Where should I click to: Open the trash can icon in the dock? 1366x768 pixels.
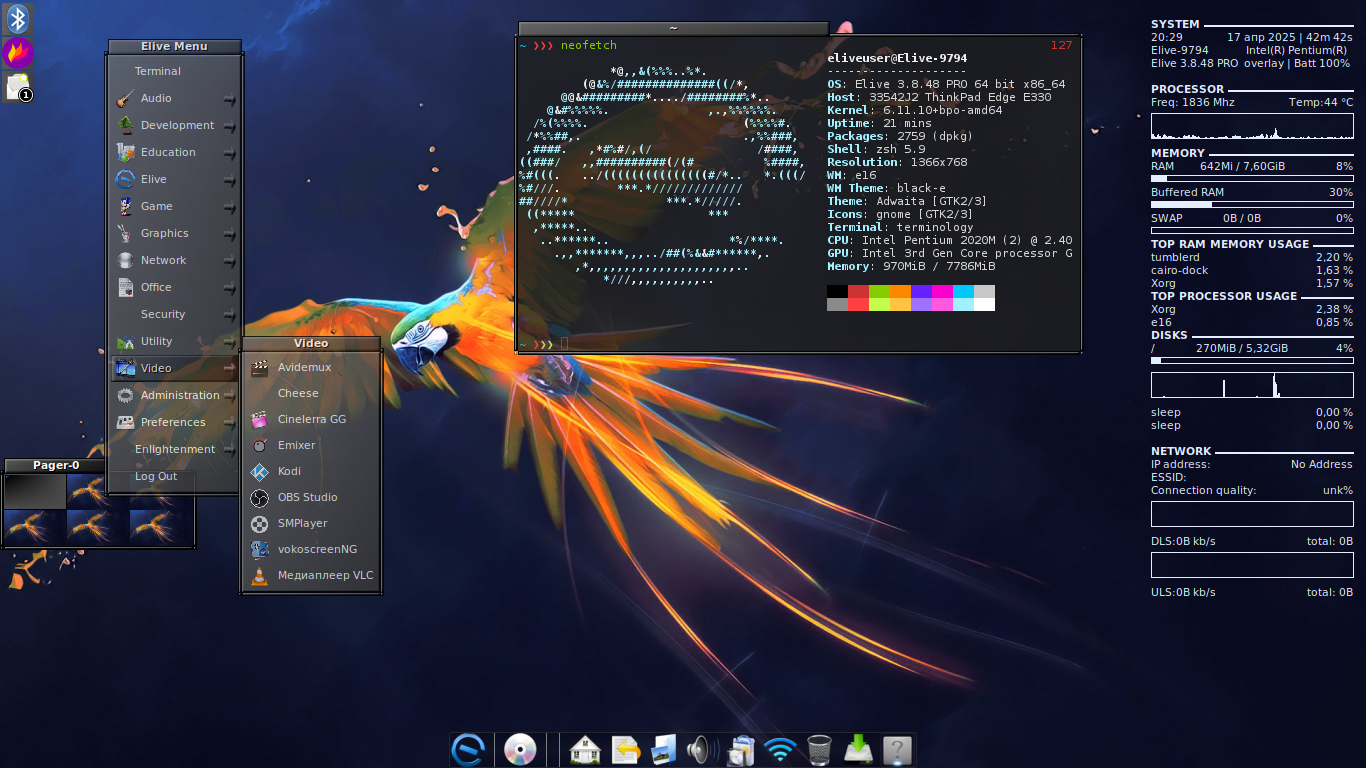tap(819, 750)
